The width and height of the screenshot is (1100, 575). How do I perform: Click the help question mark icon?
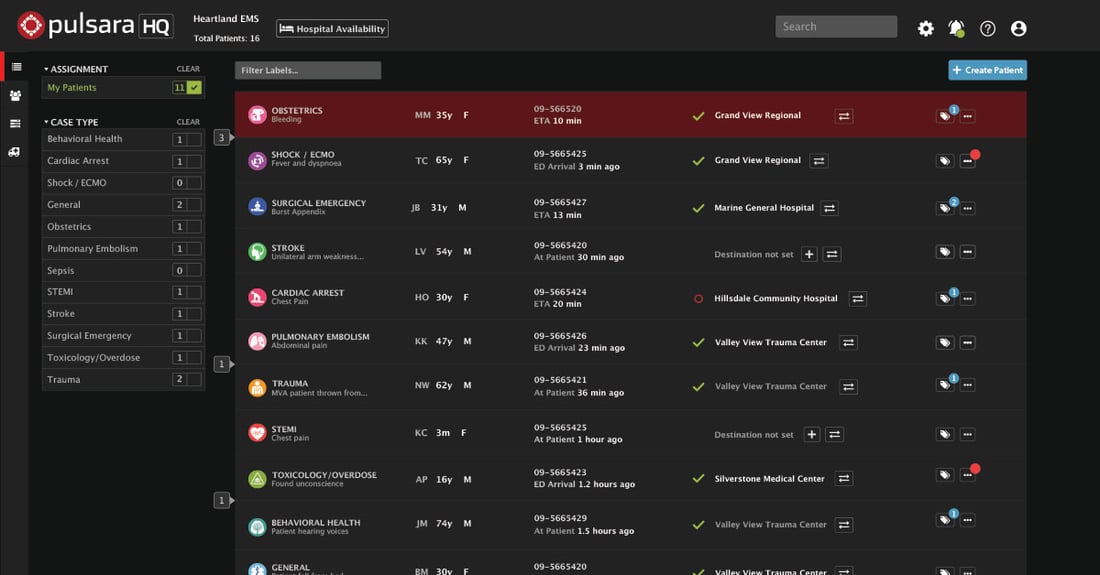coord(988,28)
